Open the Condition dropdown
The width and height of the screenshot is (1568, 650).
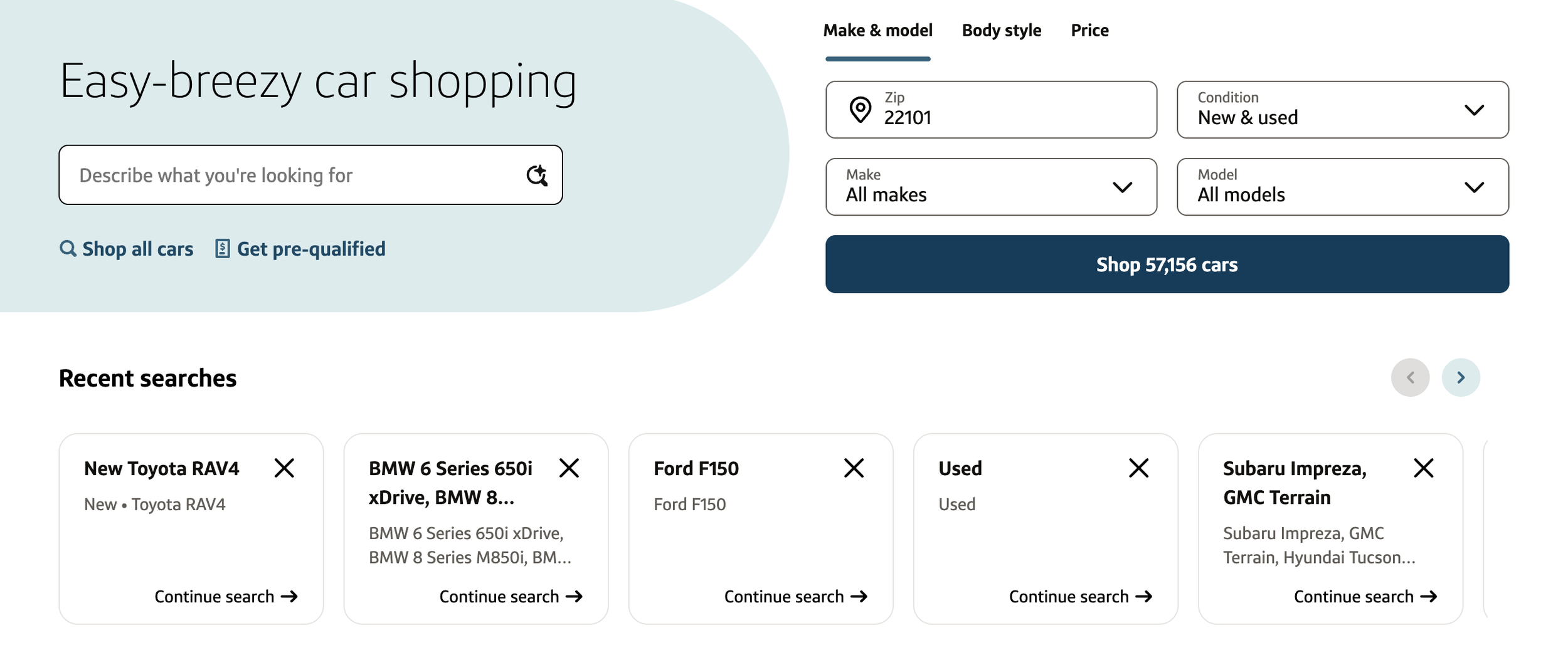pos(1342,110)
